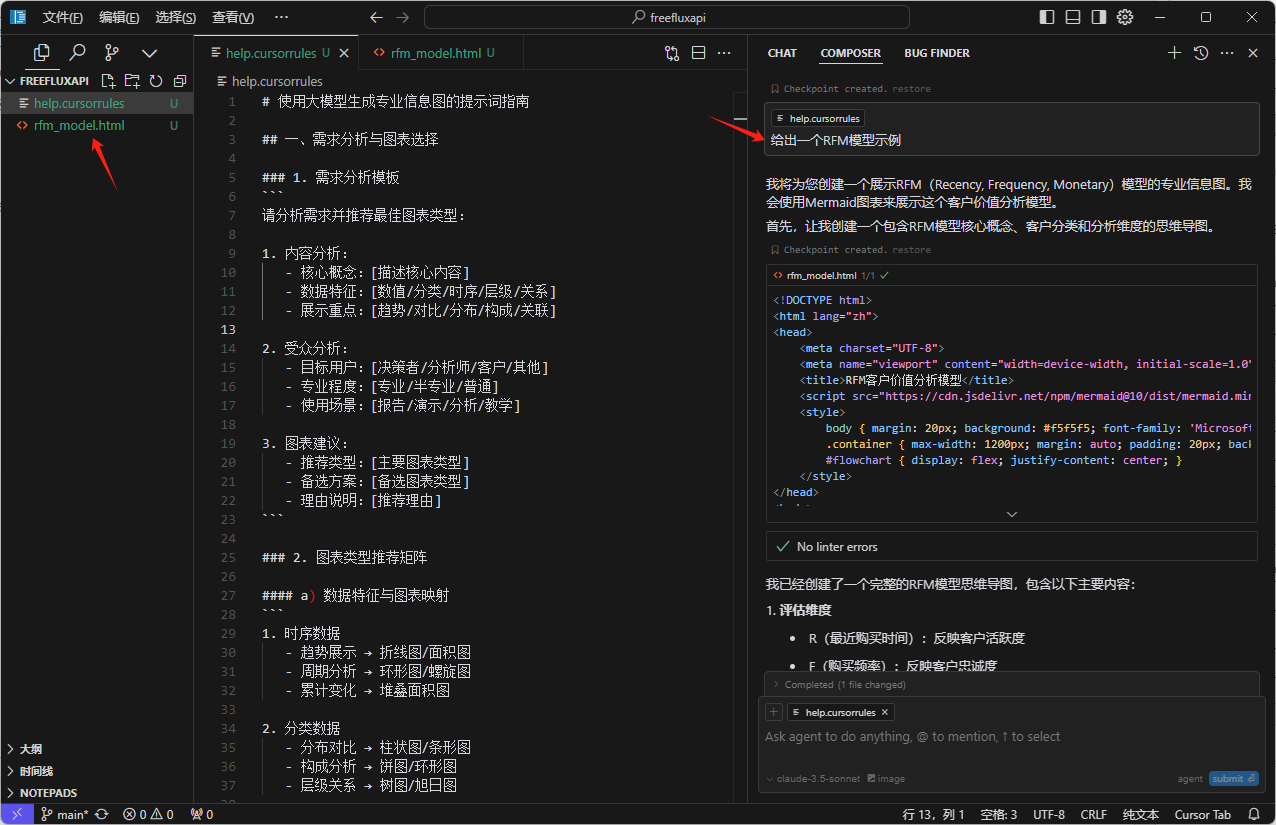Synchronize changes icon in status bar
Image resolution: width=1276 pixels, height=825 pixels.
tap(101, 814)
